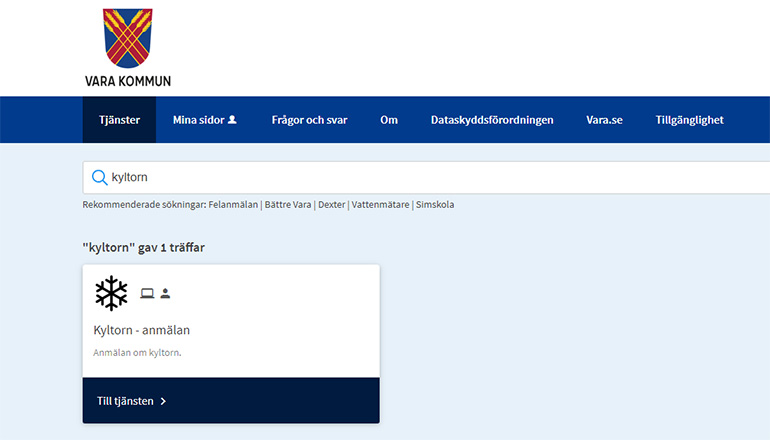770x440 pixels.
Task: Choose recommended search Felanmälan
Action: click(x=233, y=204)
